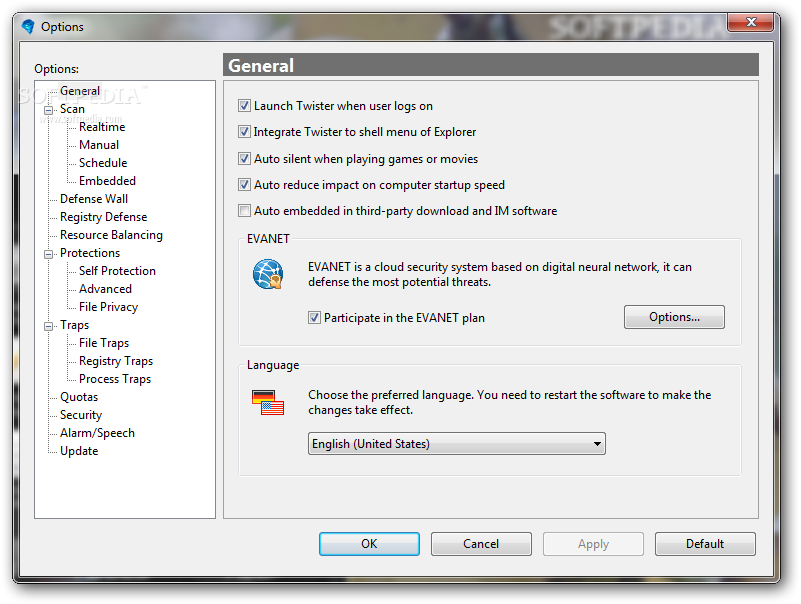Select Security in options tree
Viewport: 801px width, 604px height.
pyautogui.click(x=81, y=414)
